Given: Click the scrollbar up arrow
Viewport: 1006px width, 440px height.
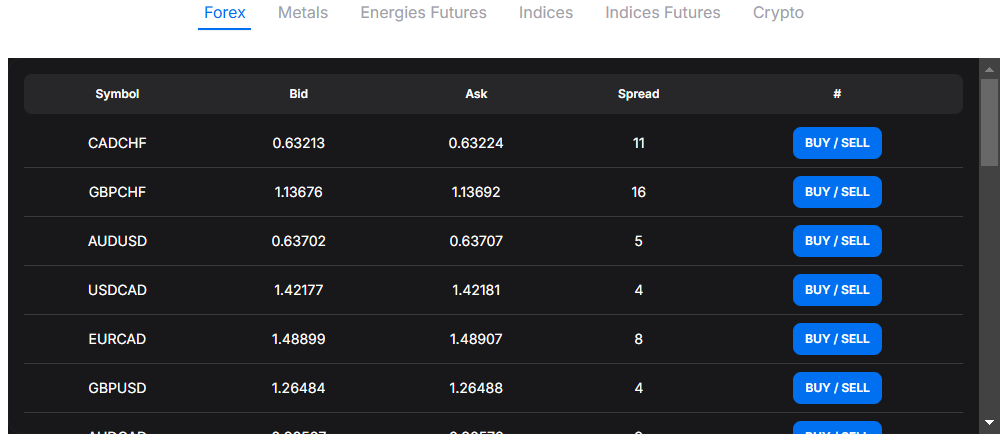Looking at the screenshot, I should 989,68.
